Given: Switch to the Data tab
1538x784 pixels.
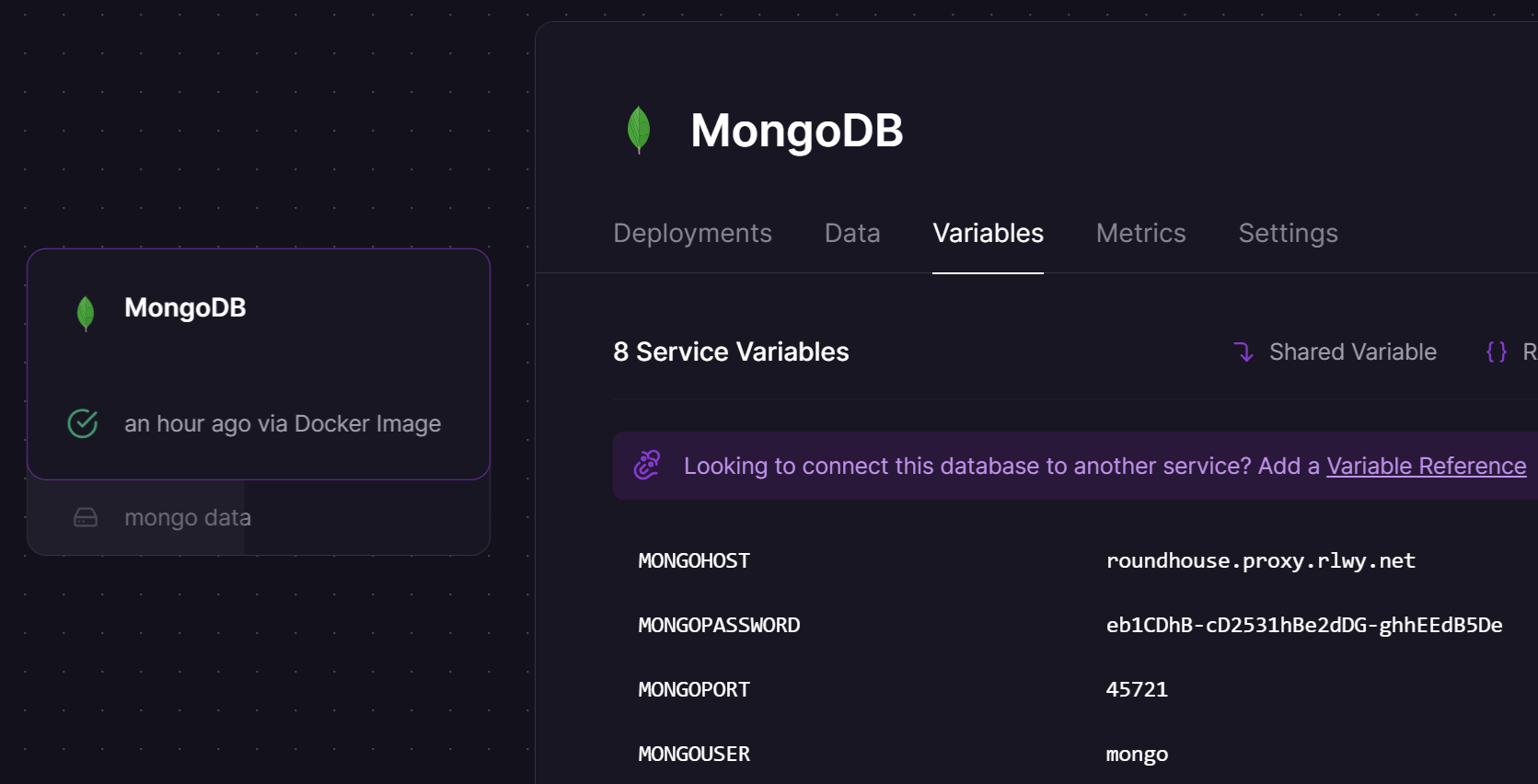Looking at the screenshot, I should pos(852,233).
